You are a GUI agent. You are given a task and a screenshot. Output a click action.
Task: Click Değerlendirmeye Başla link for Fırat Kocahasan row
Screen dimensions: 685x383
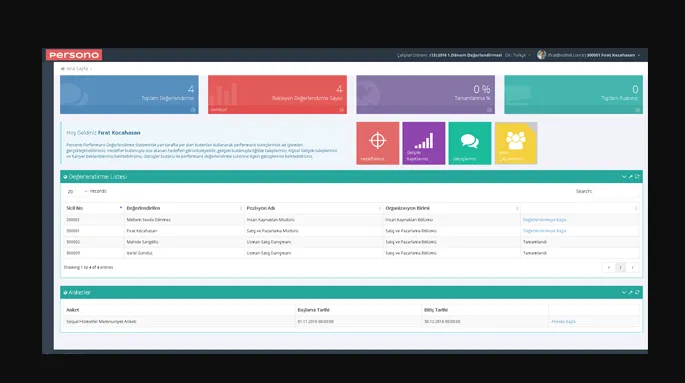(x=544, y=231)
